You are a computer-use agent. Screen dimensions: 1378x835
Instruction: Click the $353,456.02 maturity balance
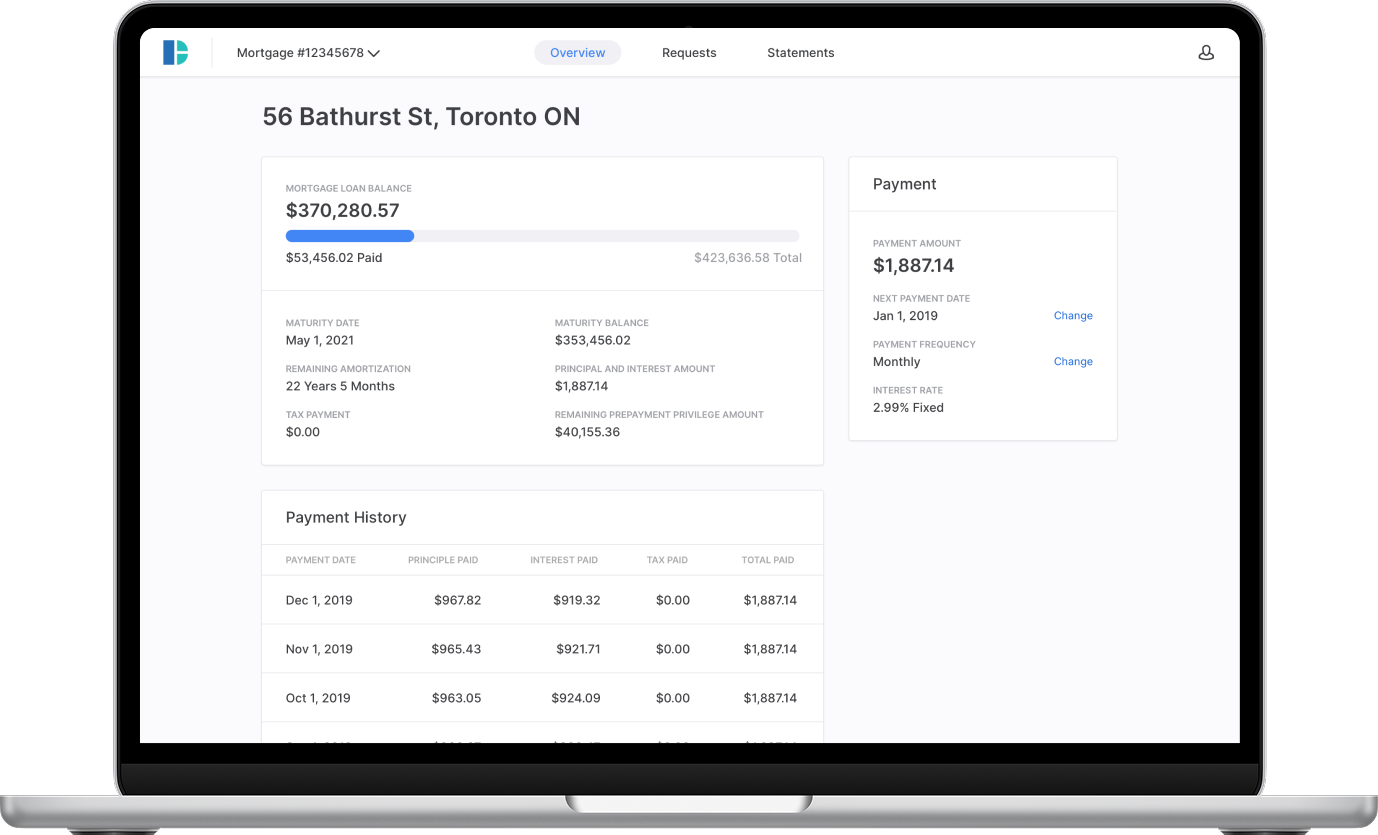(593, 341)
